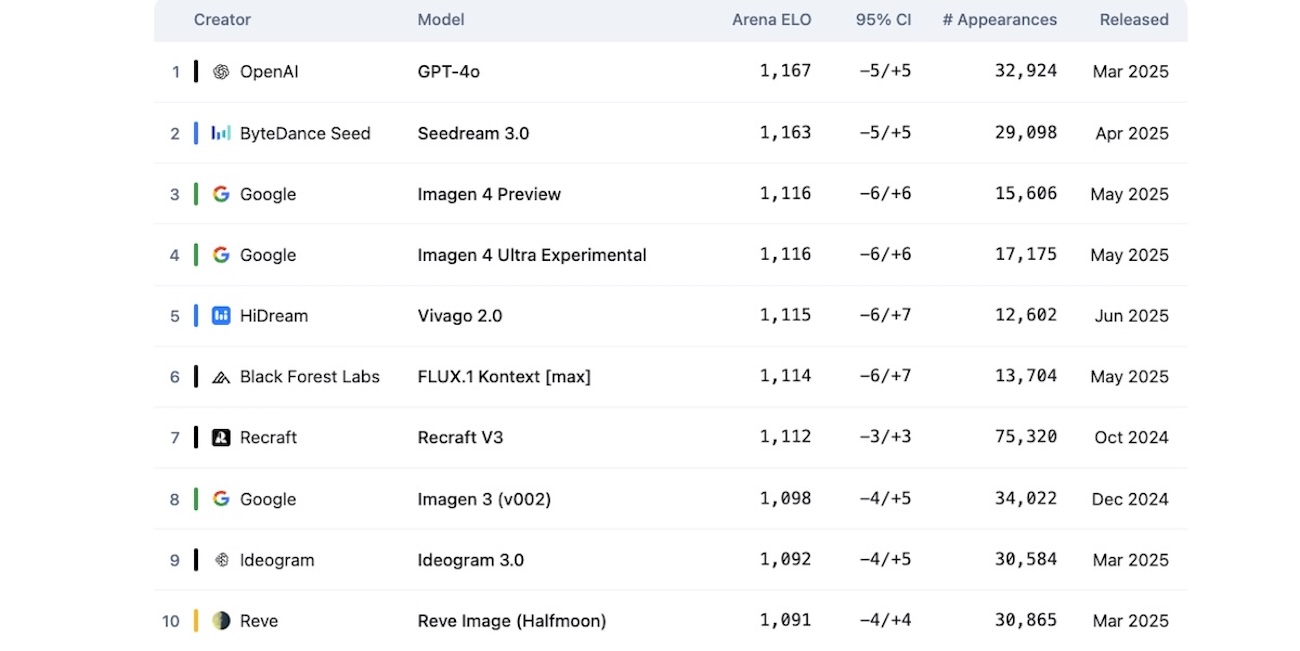Open the GPT-4o model entry
Image resolution: width=1300 pixels, height=651 pixels.
click(x=448, y=72)
